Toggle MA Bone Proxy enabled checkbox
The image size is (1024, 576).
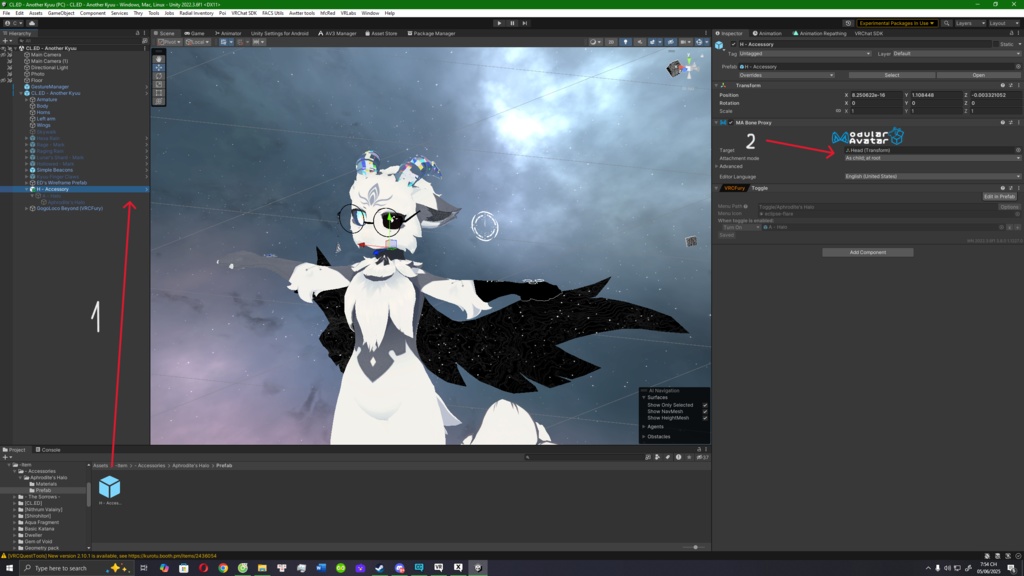point(731,123)
